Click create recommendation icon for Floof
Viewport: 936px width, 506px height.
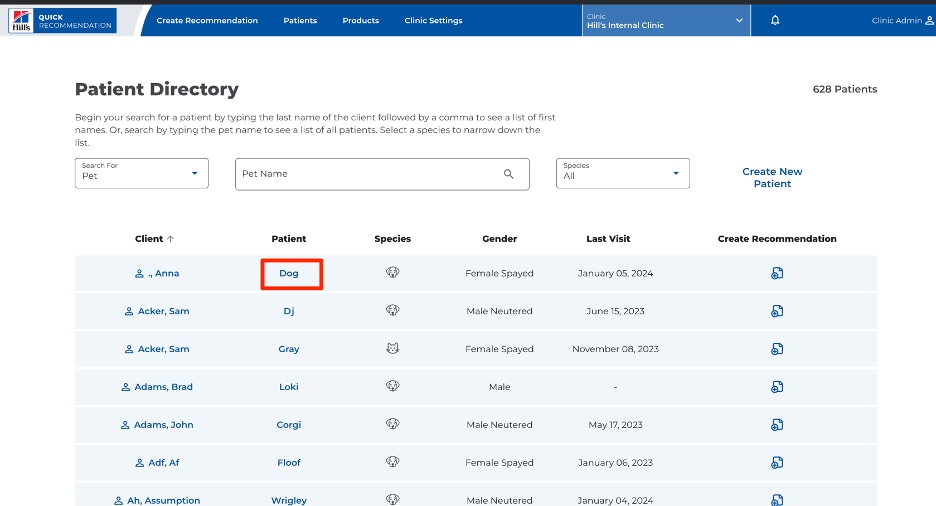777,462
